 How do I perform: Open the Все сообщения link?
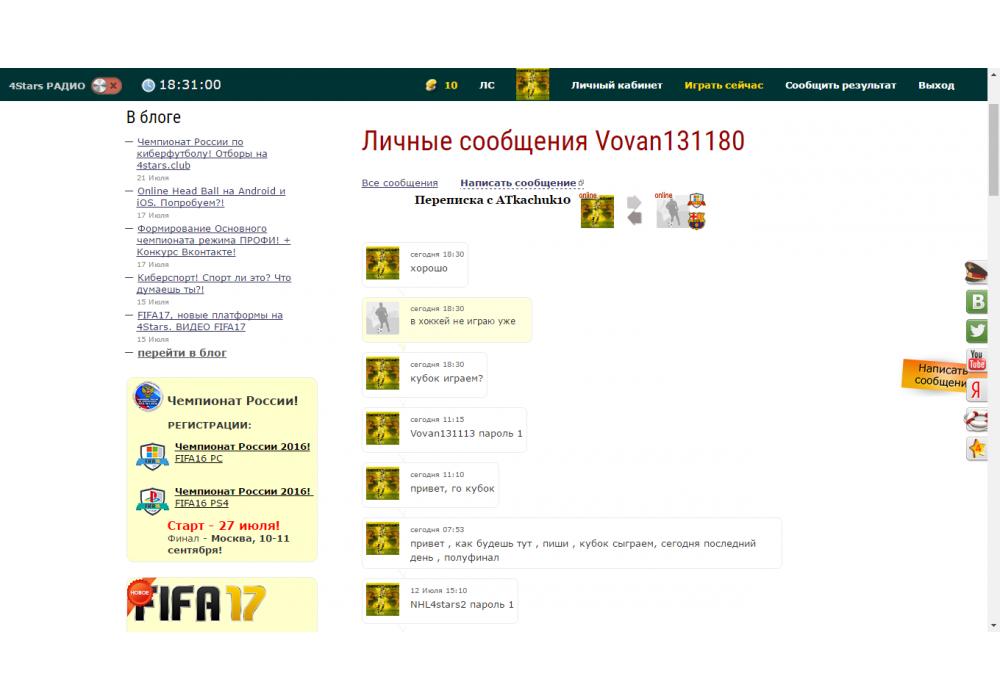point(400,184)
